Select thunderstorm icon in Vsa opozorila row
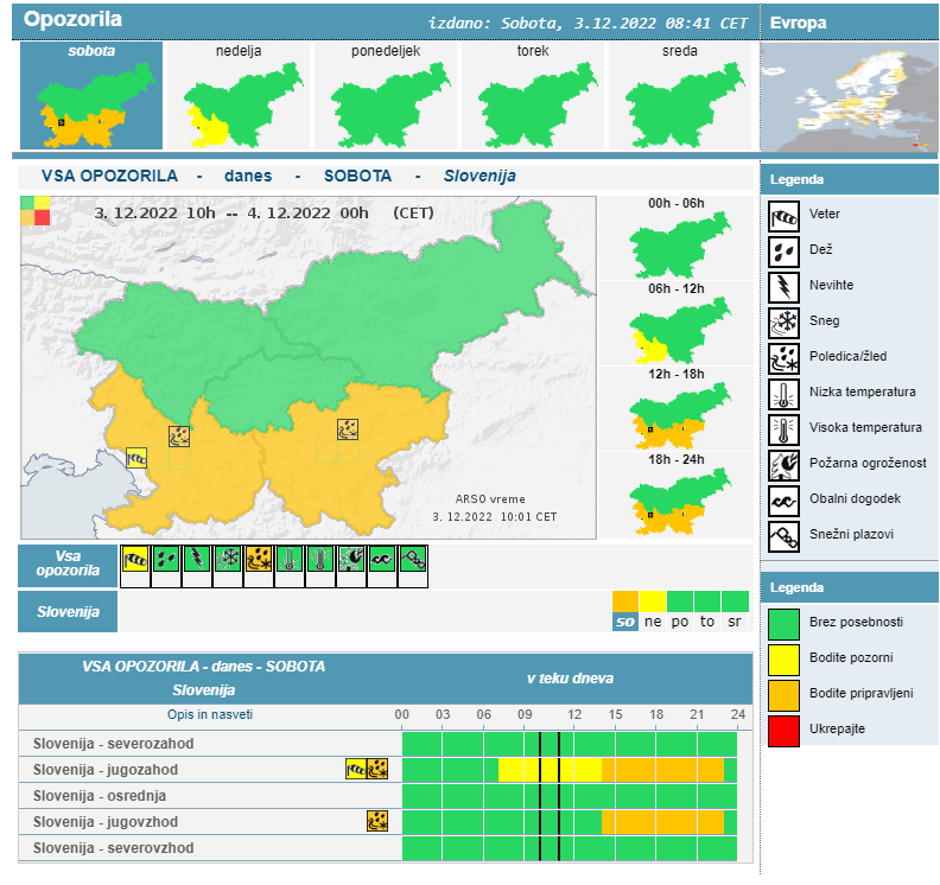This screenshot has width=940, height=885. 197,559
